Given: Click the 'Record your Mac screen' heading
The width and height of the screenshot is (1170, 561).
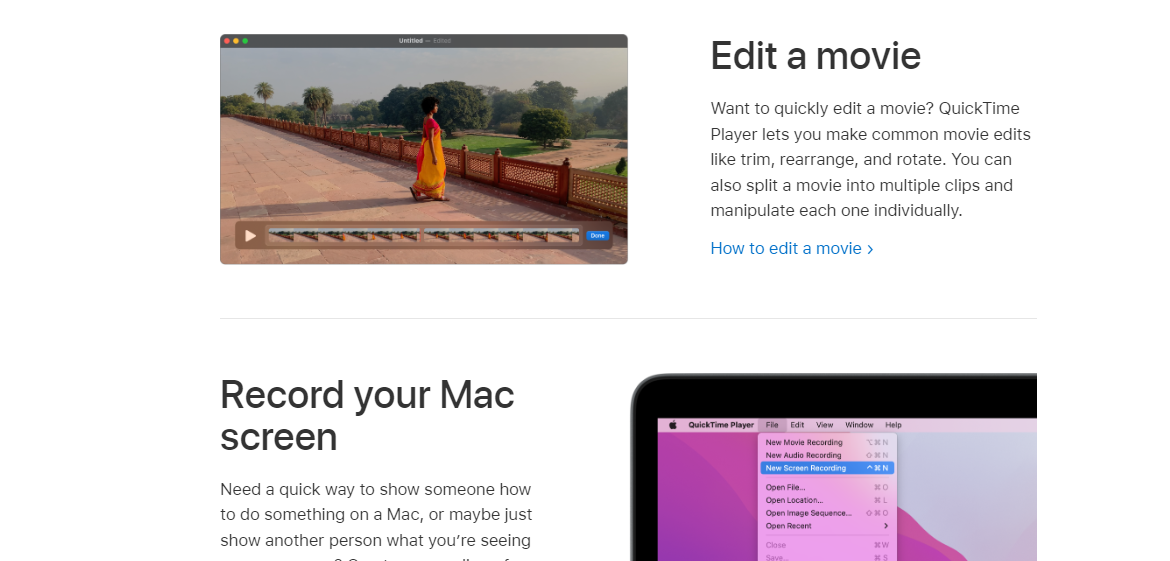Looking at the screenshot, I should 367,416.
